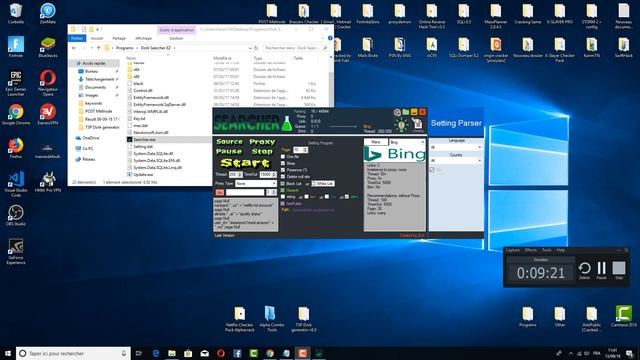Image resolution: width=640 pixels, height=360 pixels.
Task: Pause the Camtasia recording
Action: point(601,270)
